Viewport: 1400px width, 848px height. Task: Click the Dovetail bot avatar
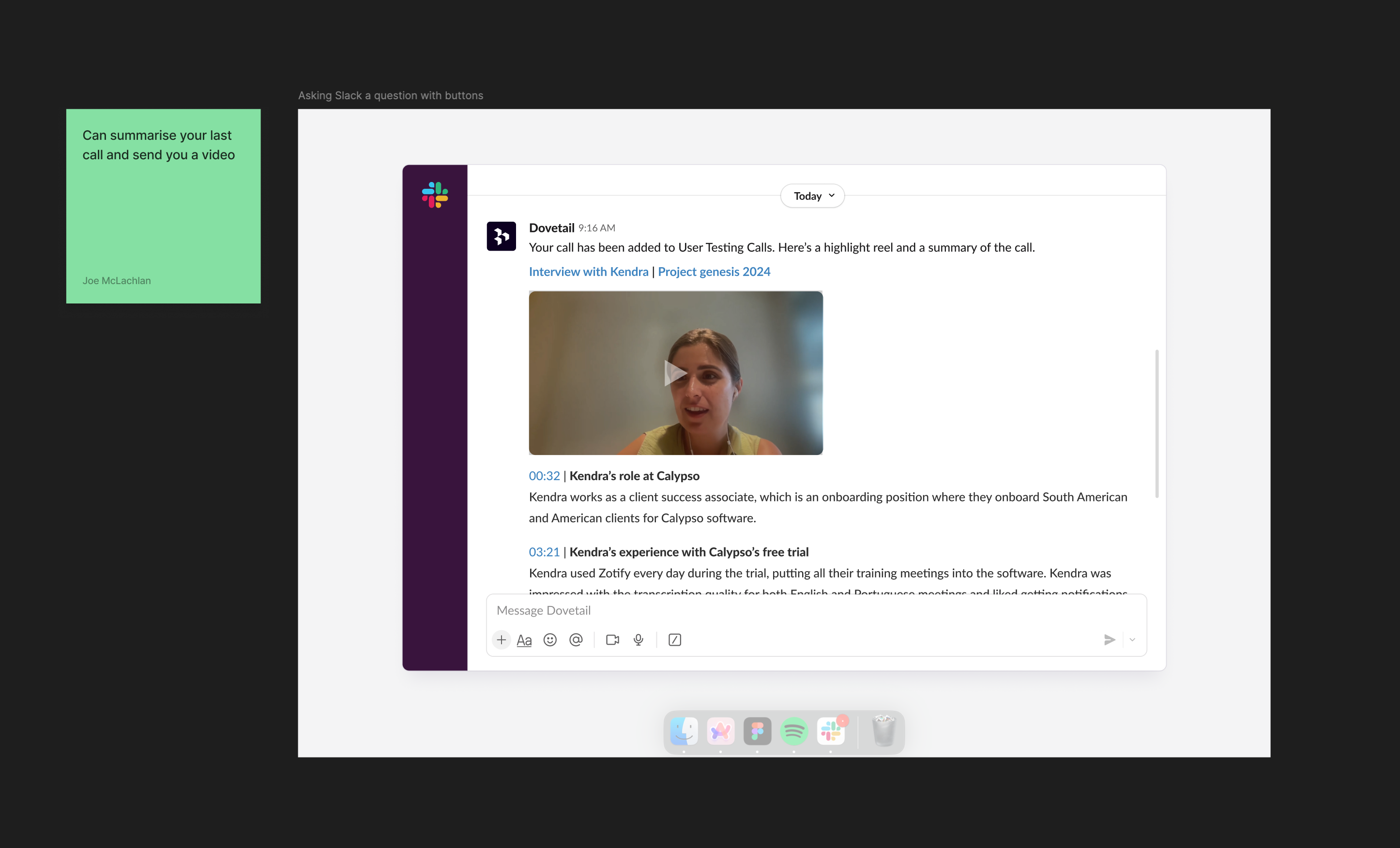(x=501, y=236)
